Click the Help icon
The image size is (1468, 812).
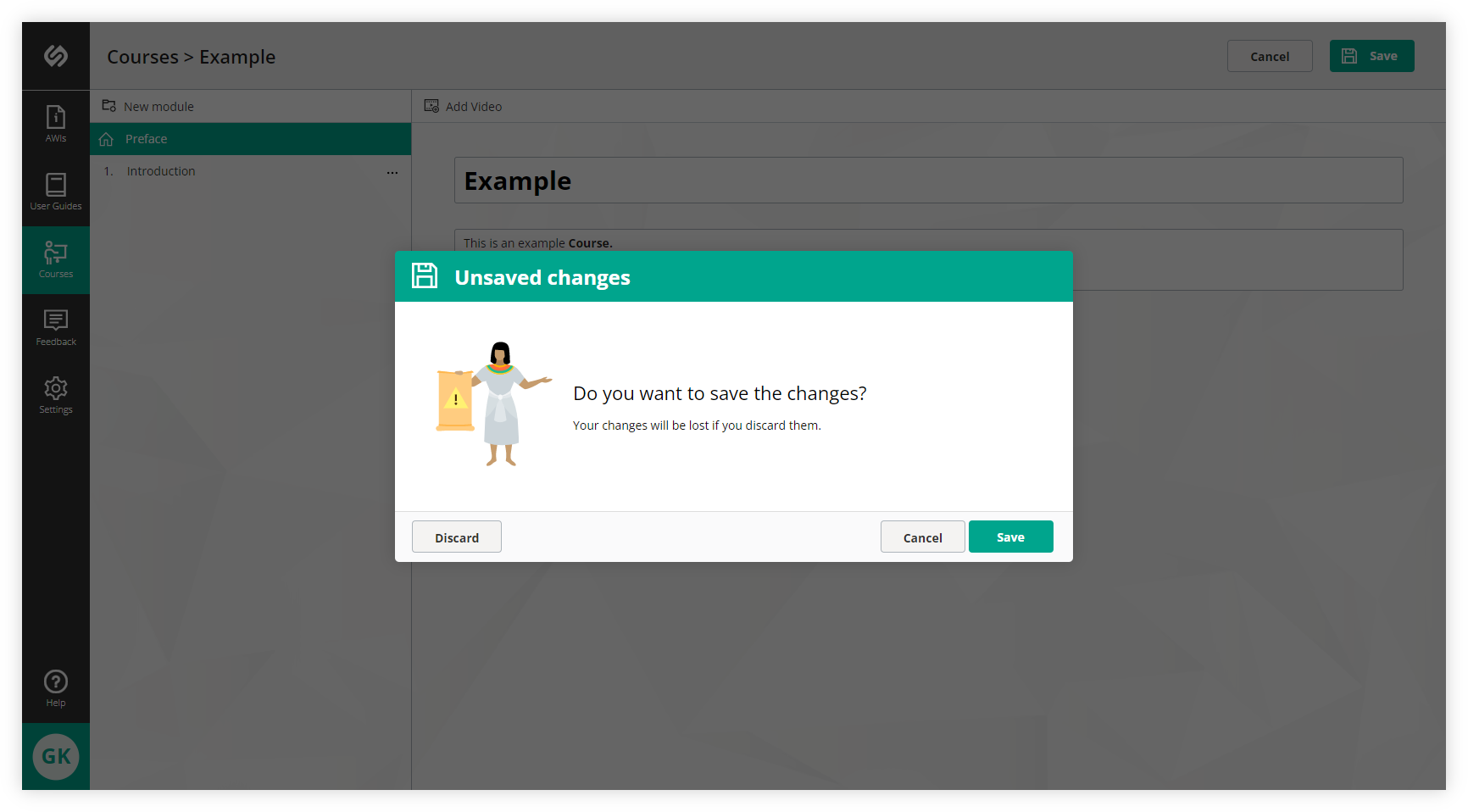[55, 687]
